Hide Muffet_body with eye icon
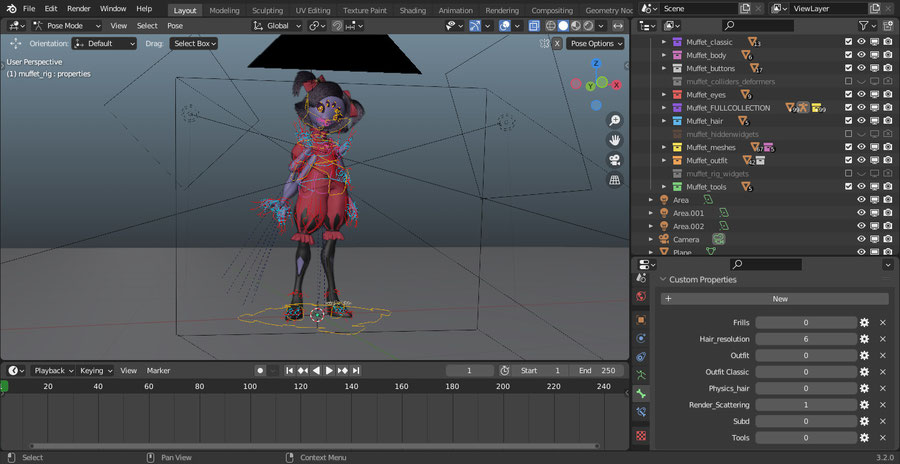Image resolution: width=900 pixels, height=464 pixels. [x=862, y=55]
